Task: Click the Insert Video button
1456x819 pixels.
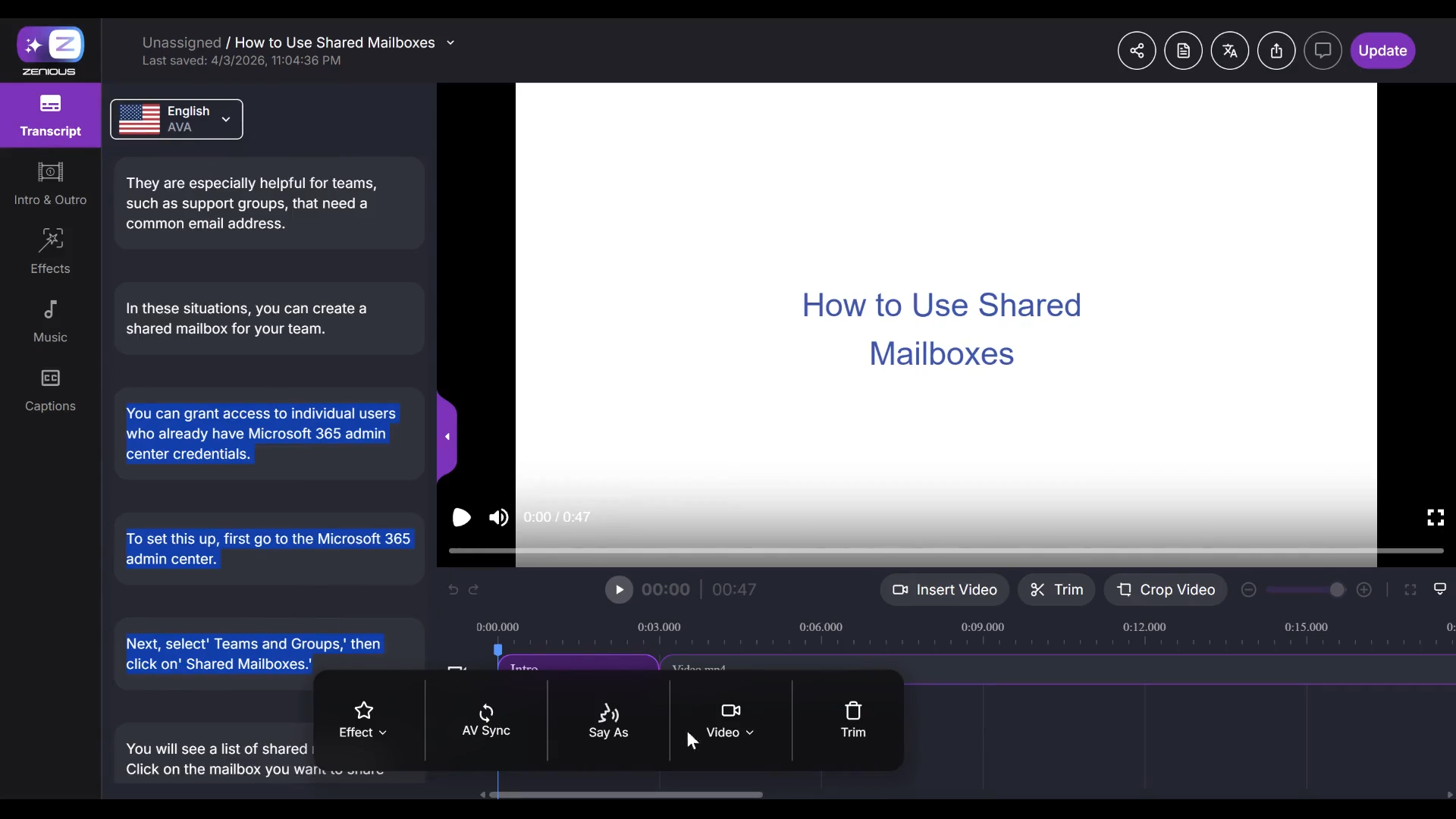Action: [x=944, y=590]
